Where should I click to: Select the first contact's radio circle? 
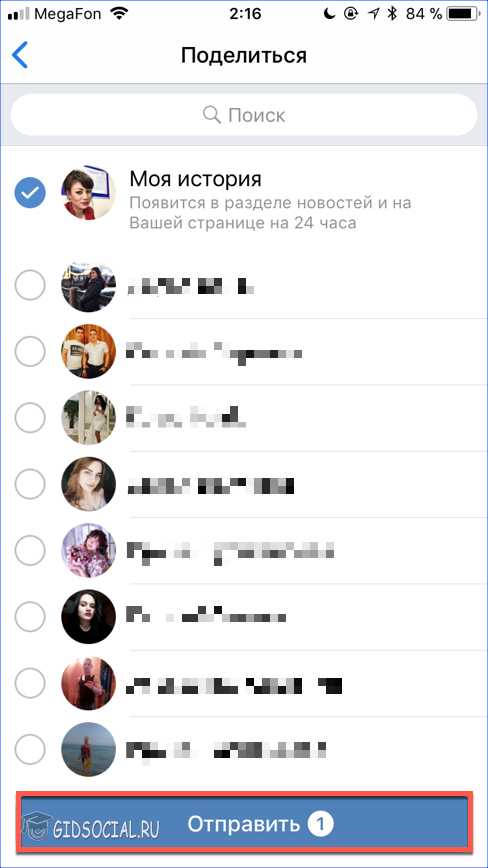30,286
